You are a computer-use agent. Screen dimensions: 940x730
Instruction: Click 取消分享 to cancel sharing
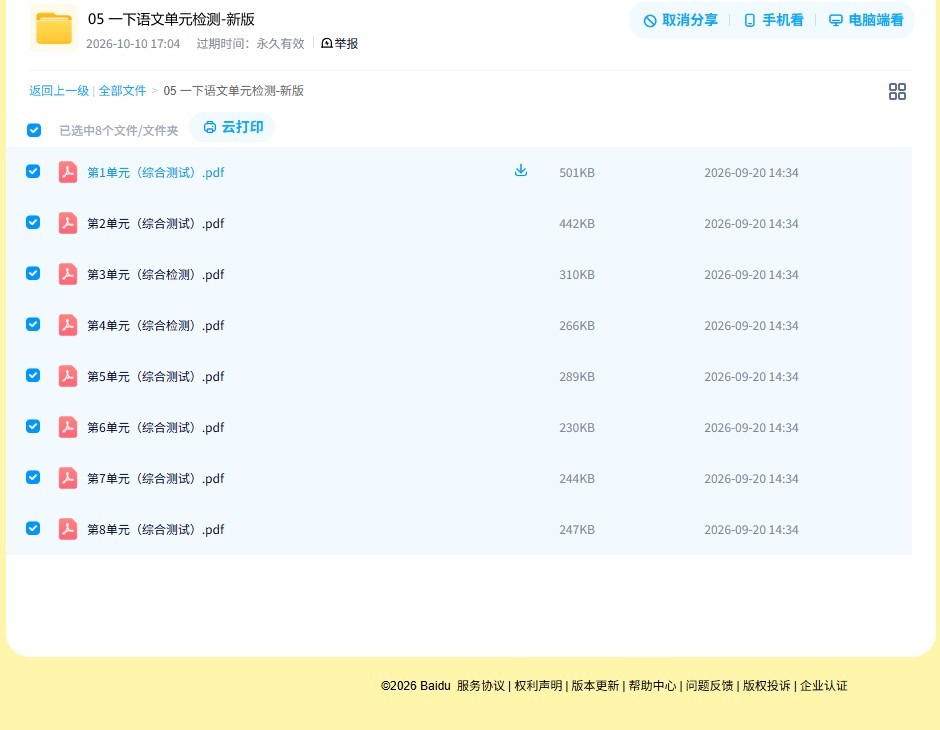click(680, 20)
